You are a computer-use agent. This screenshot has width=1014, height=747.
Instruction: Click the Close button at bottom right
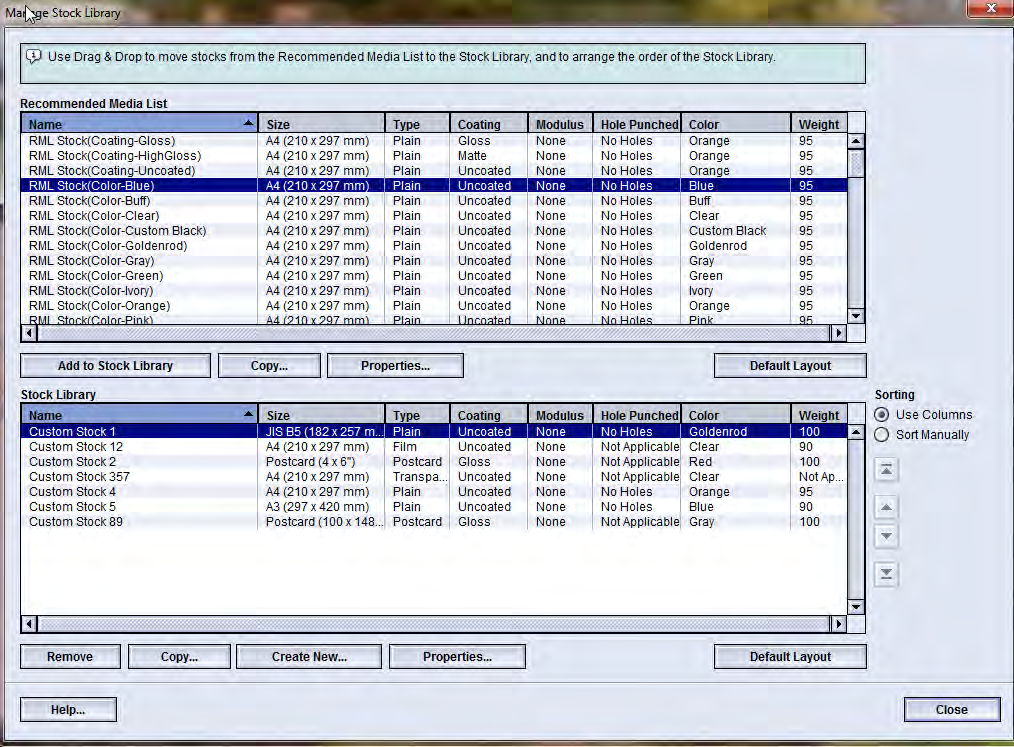click(x=952, y=709)
